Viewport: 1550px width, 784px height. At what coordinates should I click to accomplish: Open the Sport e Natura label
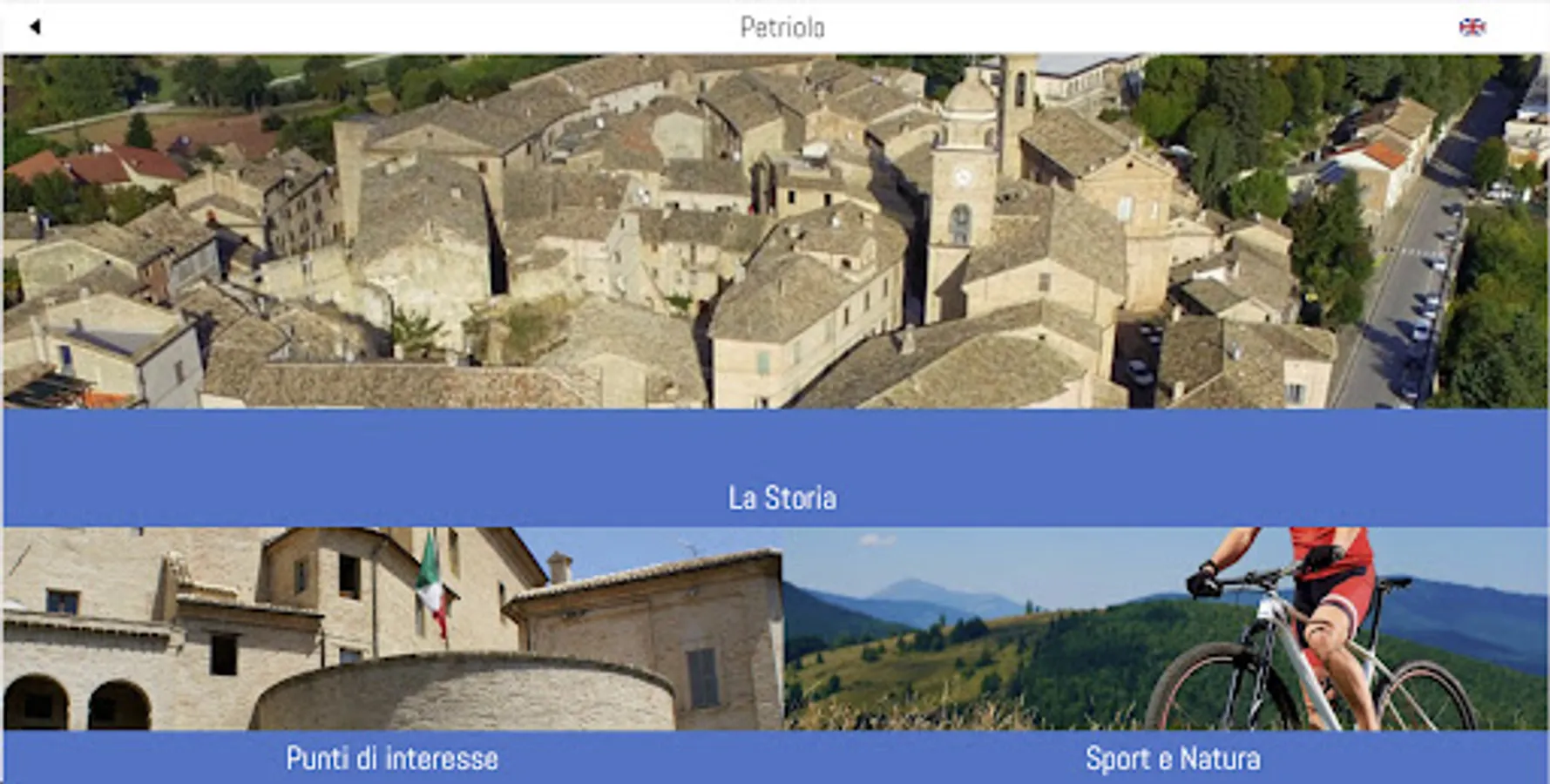coord(1173,758)
